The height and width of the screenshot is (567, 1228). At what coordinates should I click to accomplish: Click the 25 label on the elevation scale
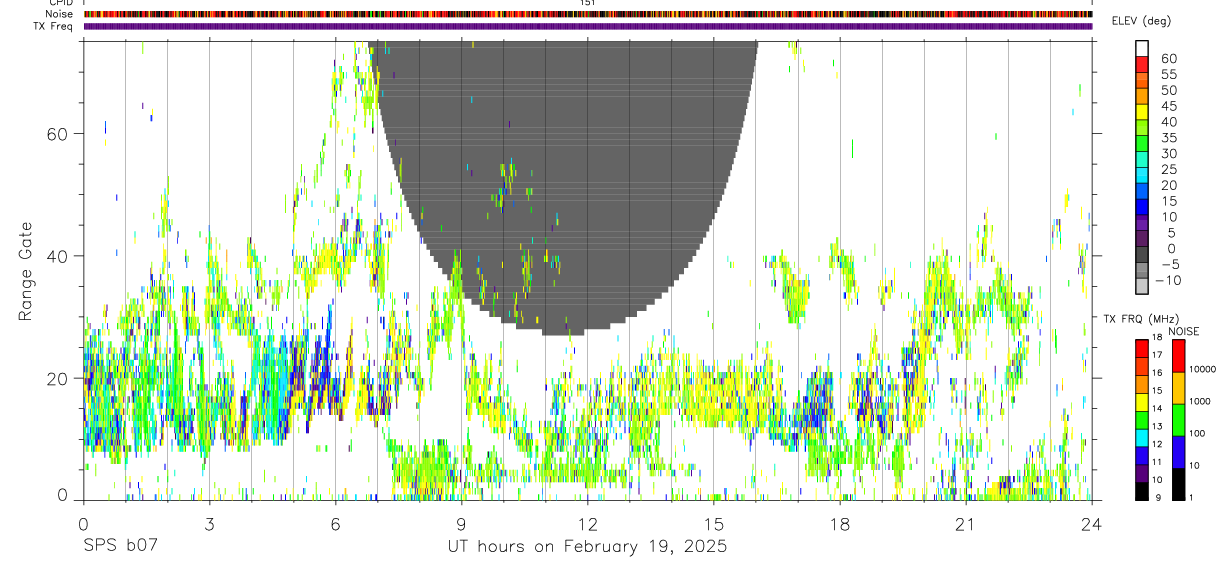click(x=1168, y=170)
